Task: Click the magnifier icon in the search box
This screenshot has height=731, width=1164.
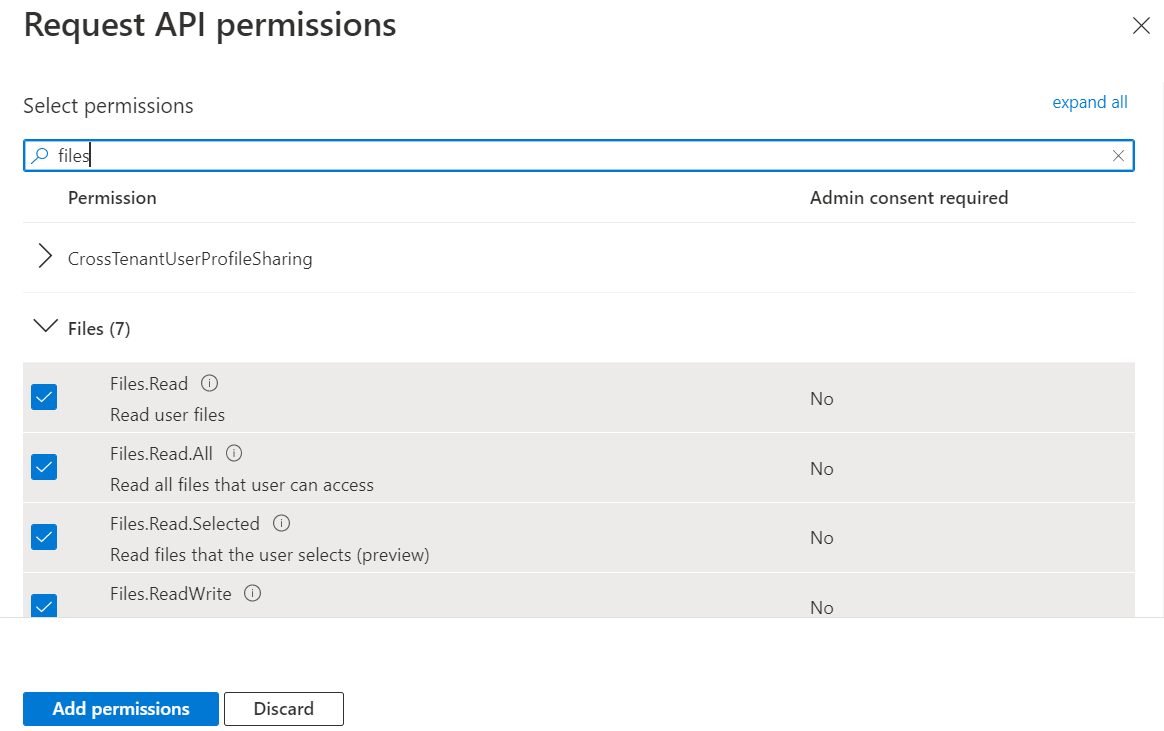Action: click(40, 156)
